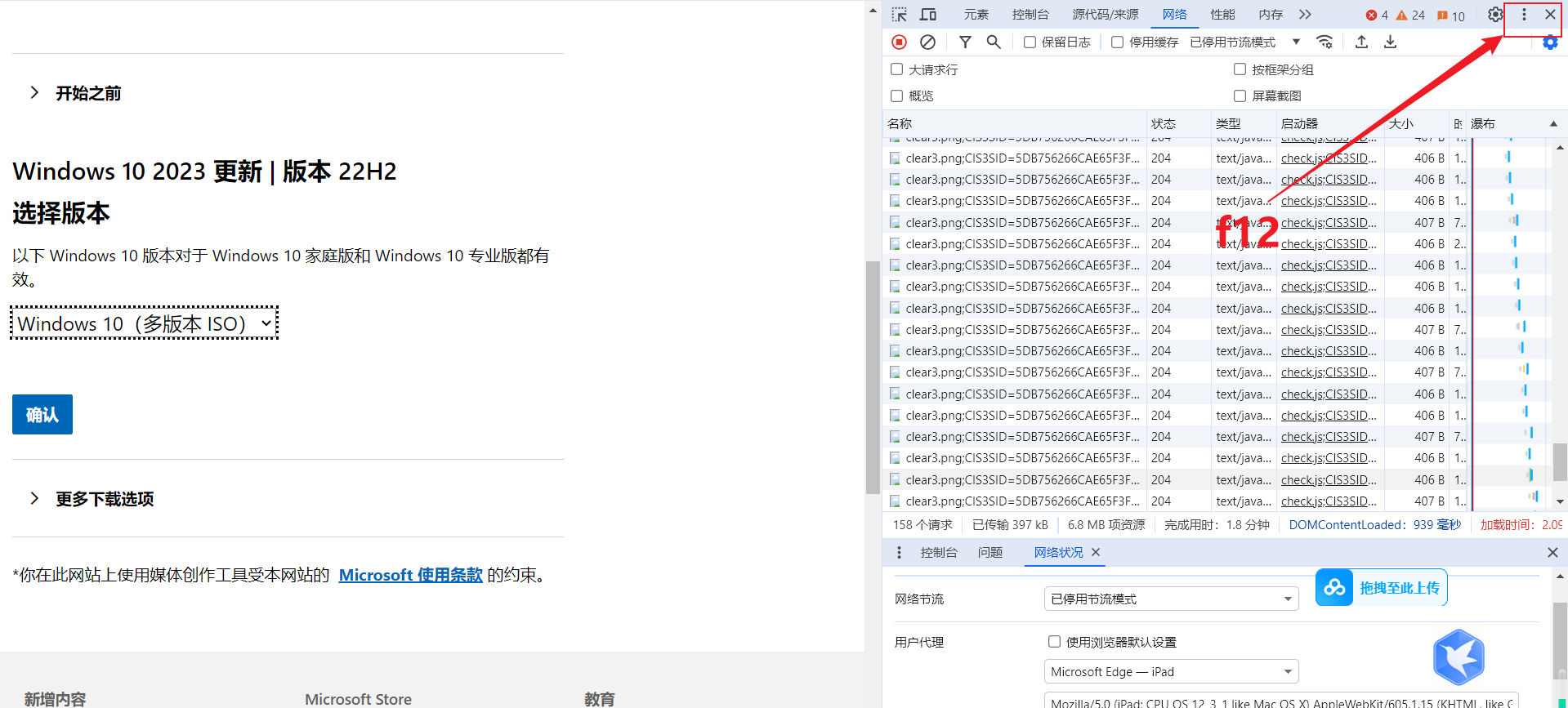The image size is (1568, 708).
Task: Export HAR file download icon
Action: click(x=1390, y=42)
